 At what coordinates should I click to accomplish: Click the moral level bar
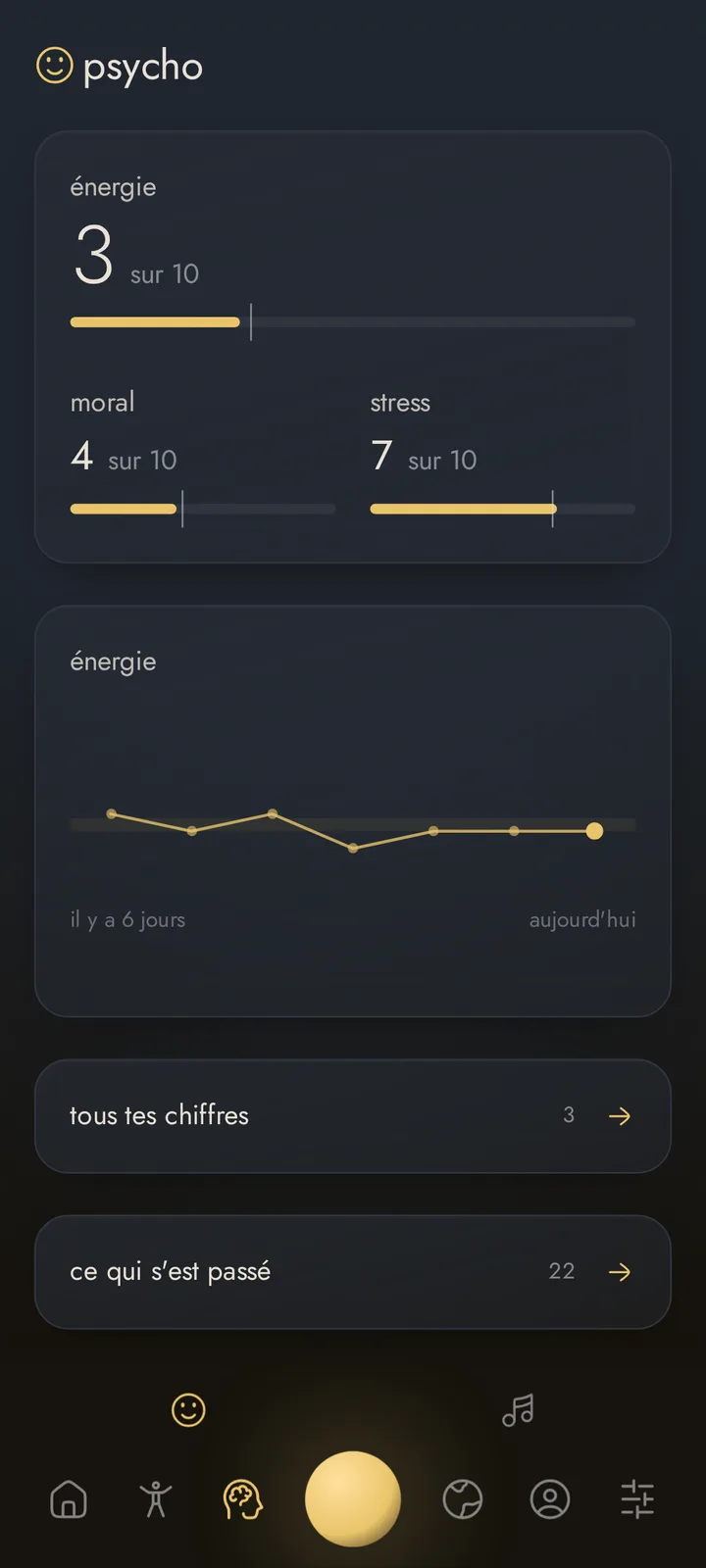(x=203, y=509)
